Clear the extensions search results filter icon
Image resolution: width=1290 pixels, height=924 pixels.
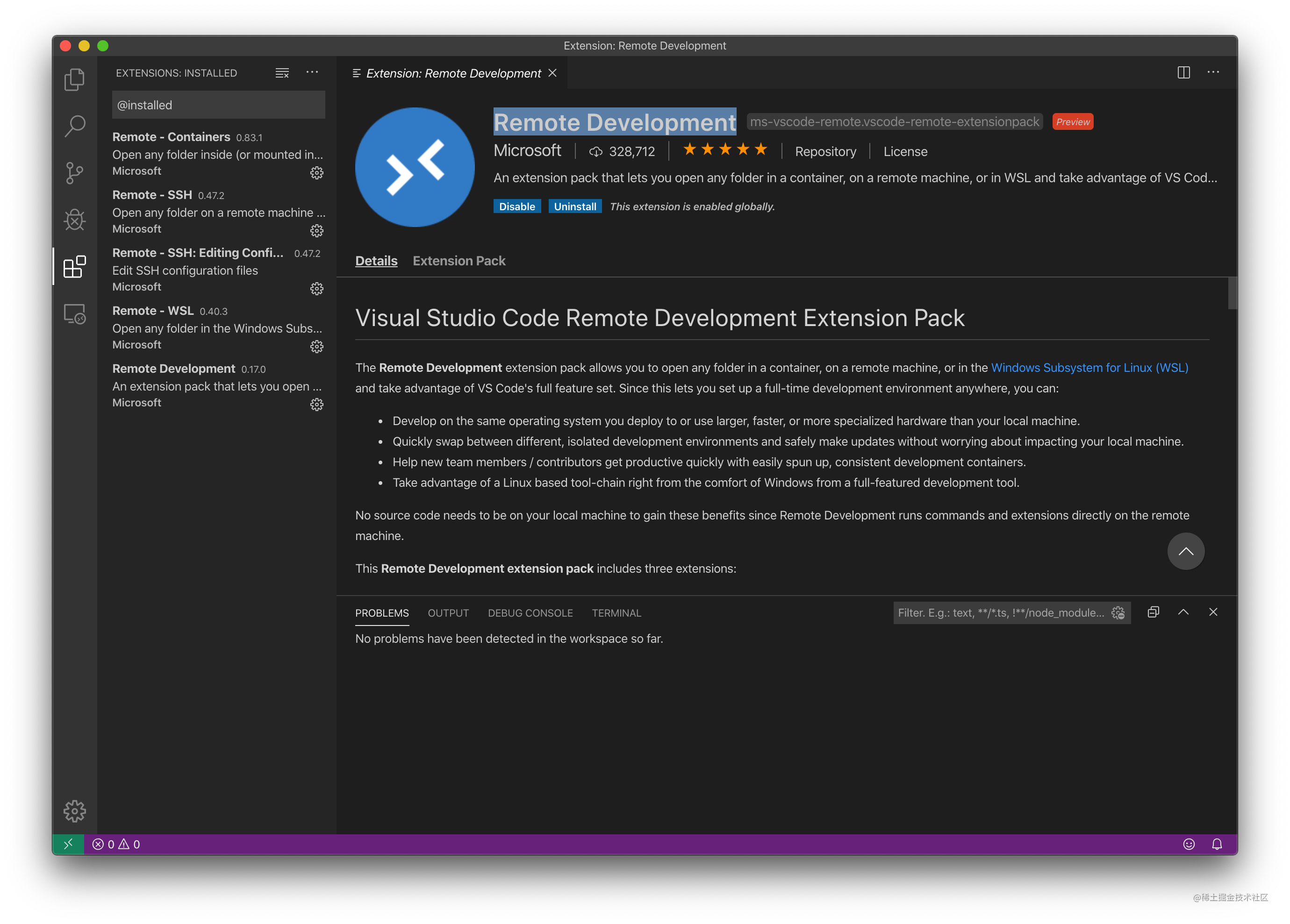coord(281,73)
